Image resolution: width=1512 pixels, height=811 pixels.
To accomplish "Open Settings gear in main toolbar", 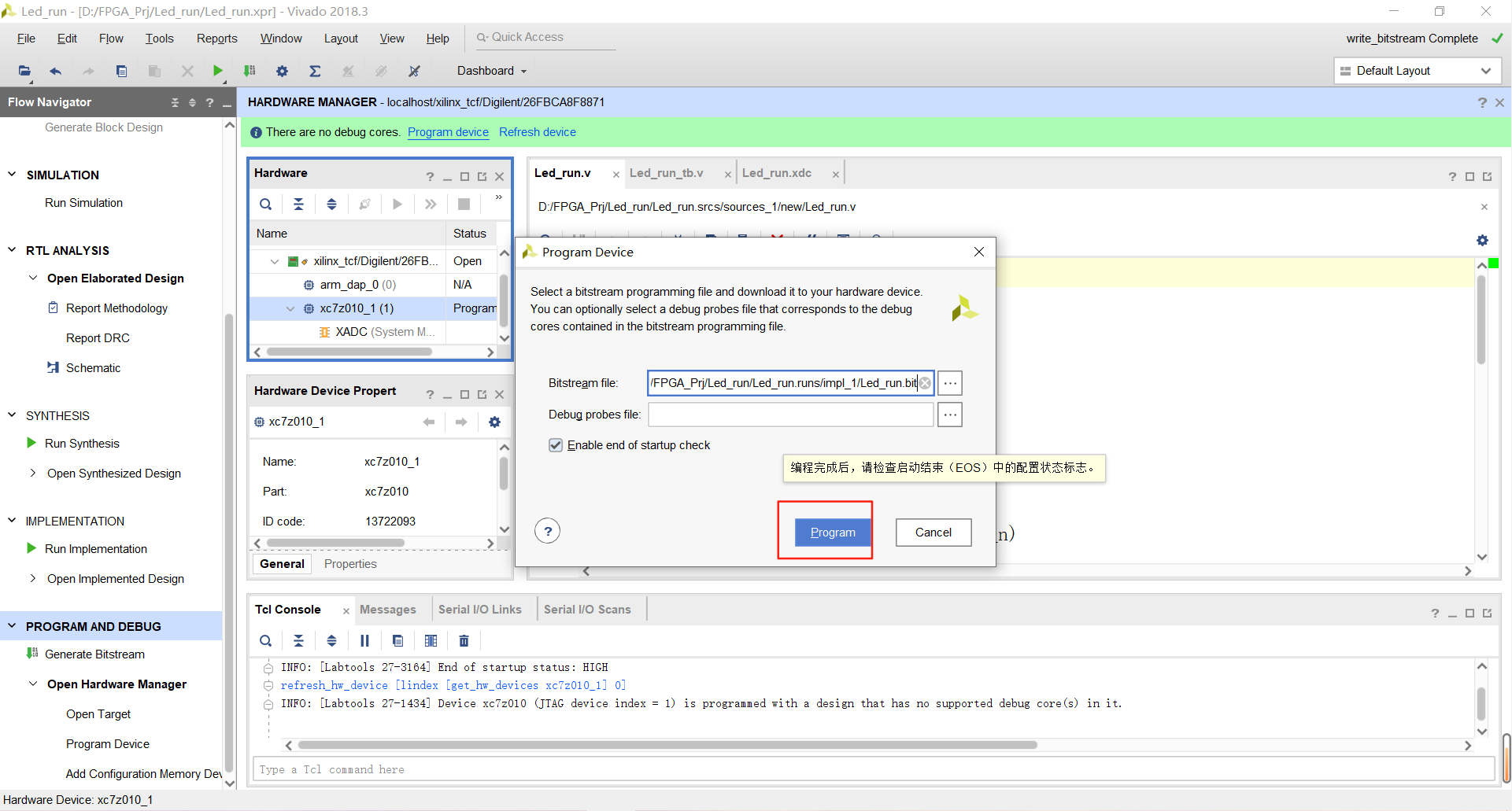I will click(282, 71).
